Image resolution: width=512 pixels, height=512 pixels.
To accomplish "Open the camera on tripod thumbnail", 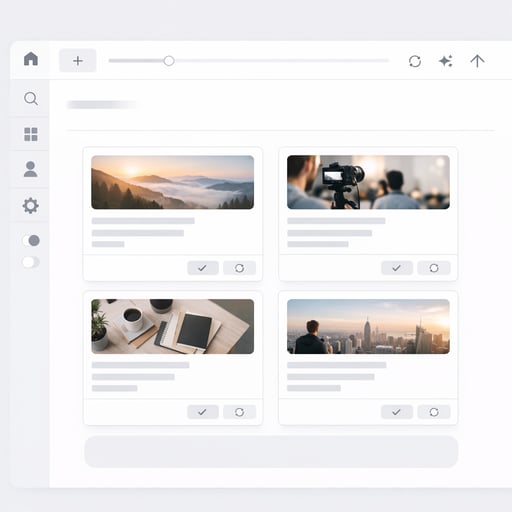I will (x=368, y=182).
